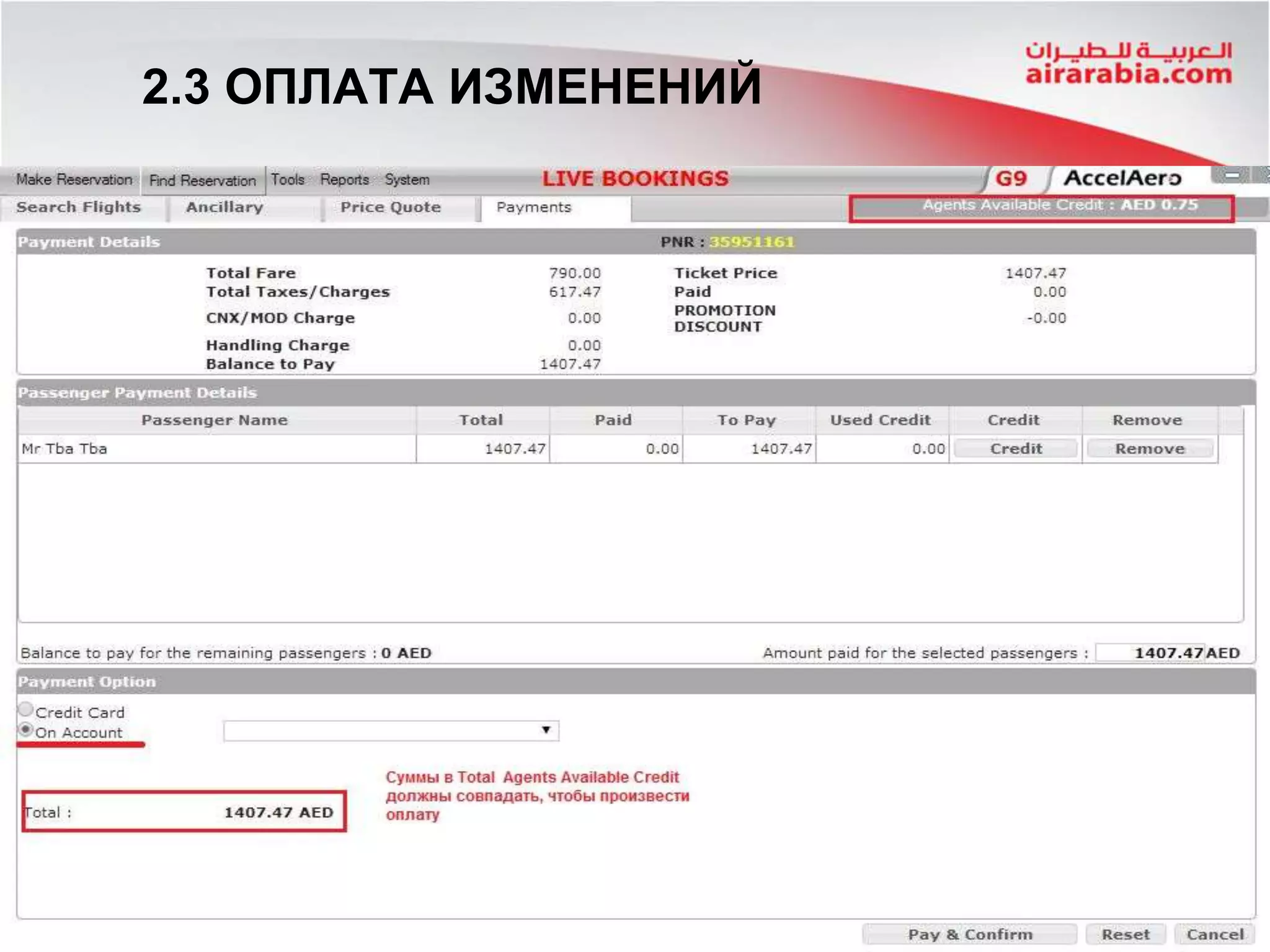Click the Total 1407.47 AED amount

click(x=278, y=813)
